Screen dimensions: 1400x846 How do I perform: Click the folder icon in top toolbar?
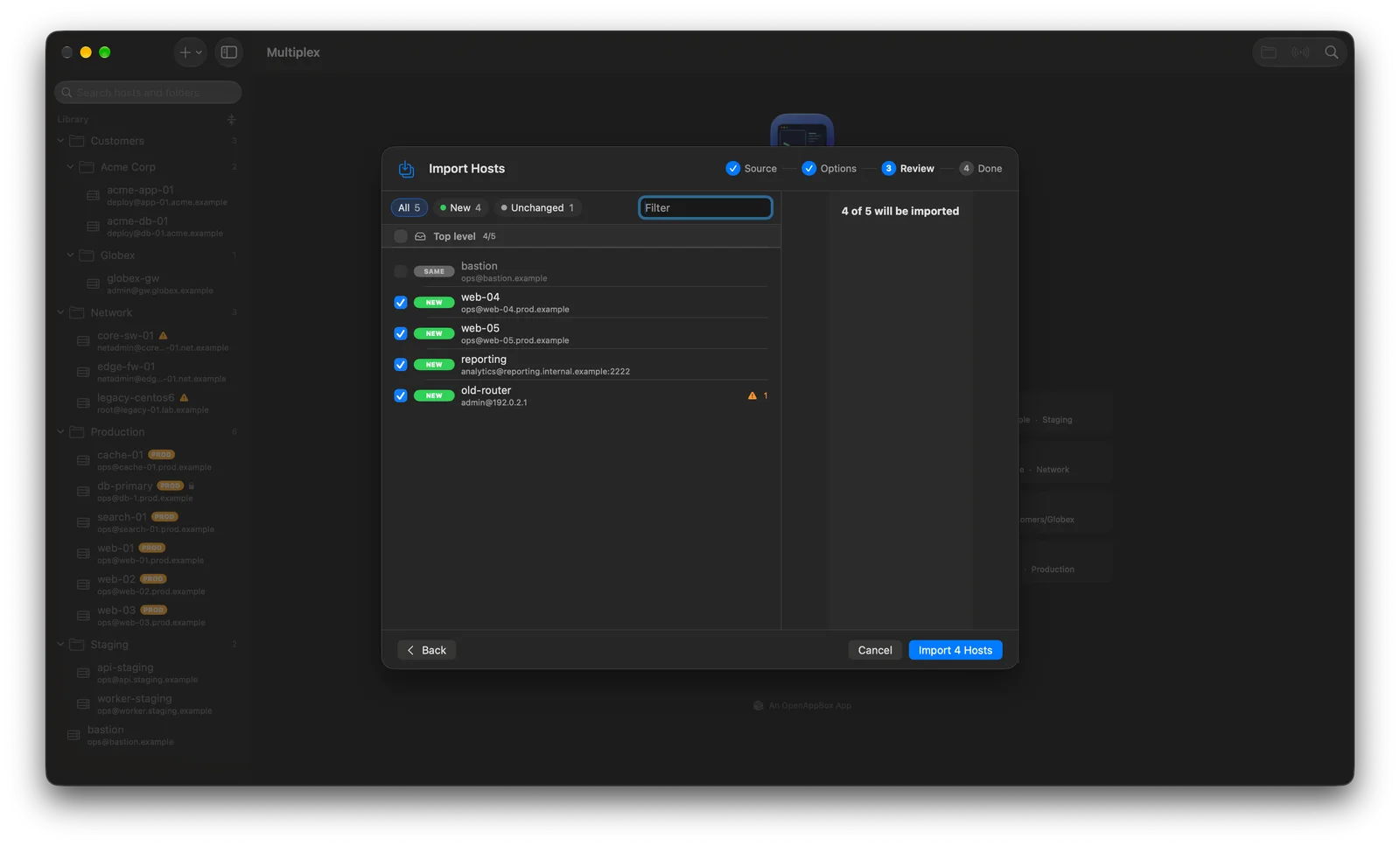(1269, 52)
